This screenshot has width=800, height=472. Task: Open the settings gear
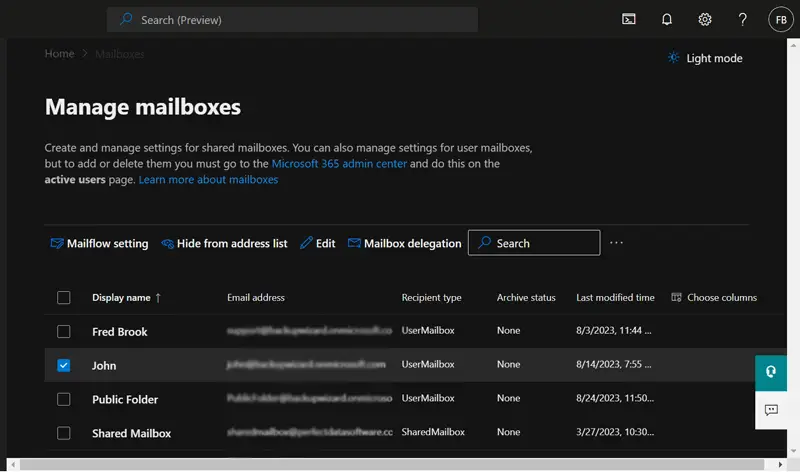point(705,19)
